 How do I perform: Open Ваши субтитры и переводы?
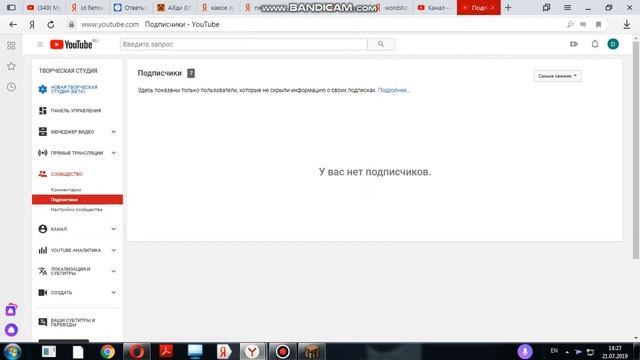point(72,322)
